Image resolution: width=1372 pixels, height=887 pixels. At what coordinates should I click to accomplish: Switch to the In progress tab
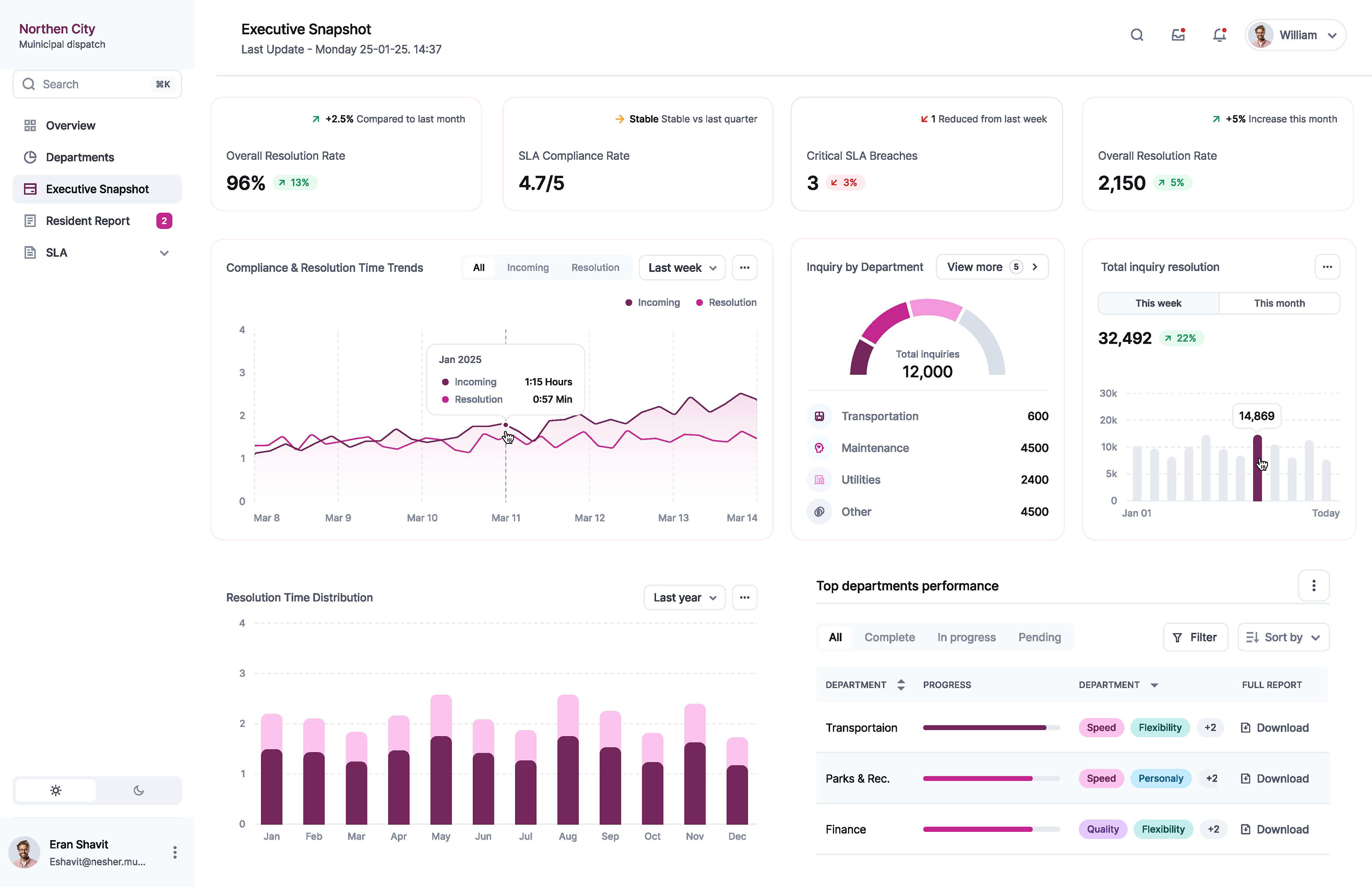(966, 638)
